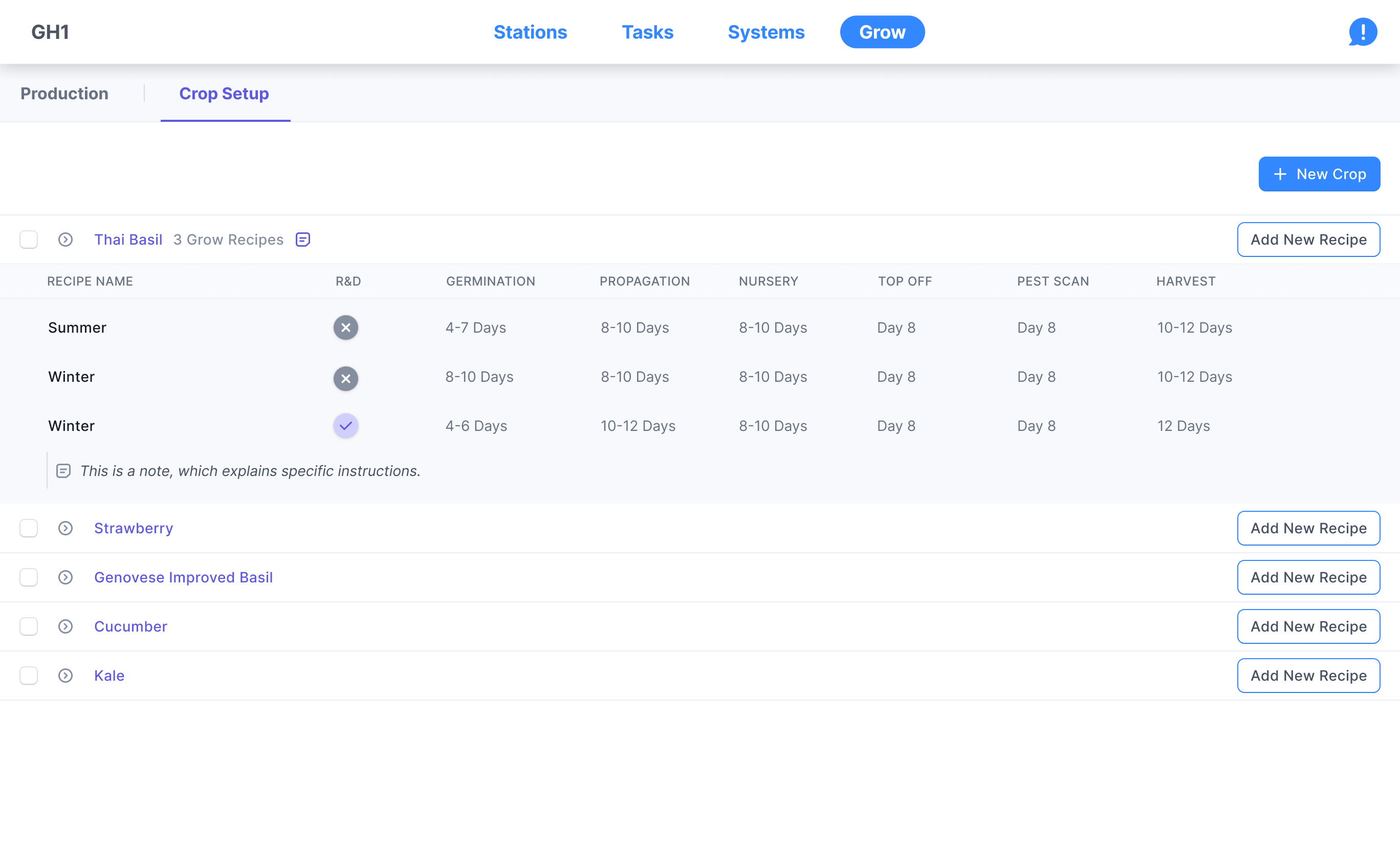1400x868 pixels.
Task: Expand the Genovese Improved Basil row
Action: point(65,577)
